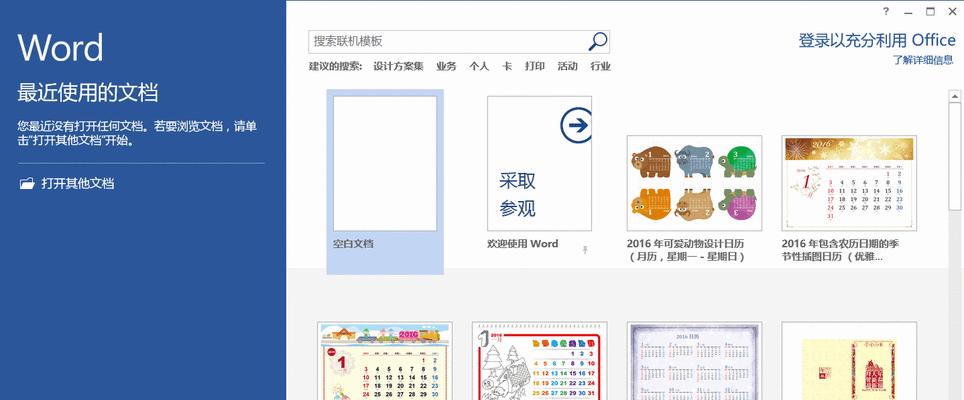964x400 pixels.
Task: Click the 建议的搜索 label
Action: pyautogui.click(x=335, y=66)
